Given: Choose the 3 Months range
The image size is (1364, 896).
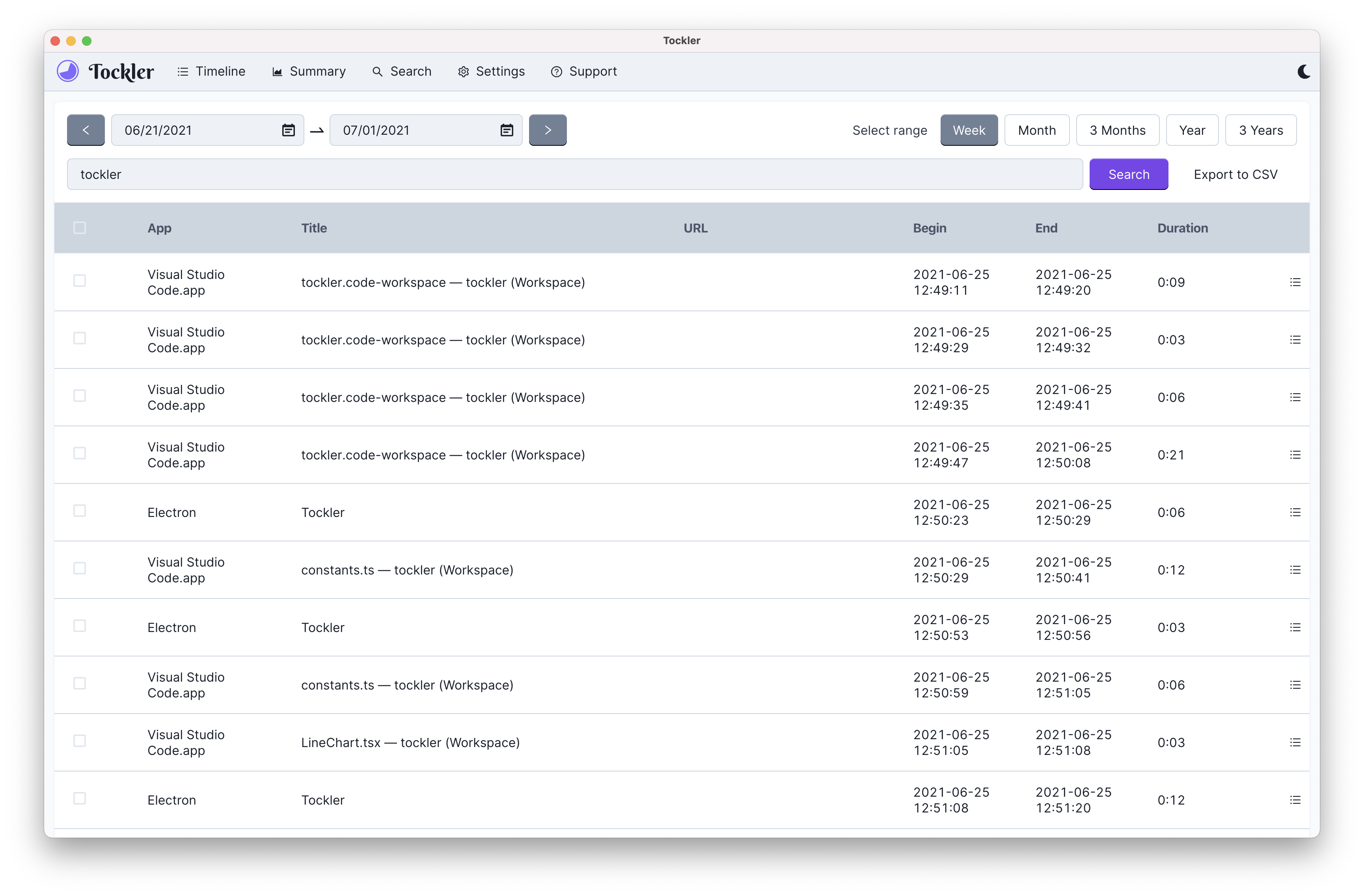Looking at the screenshot, I should [x=1117, y=130].
